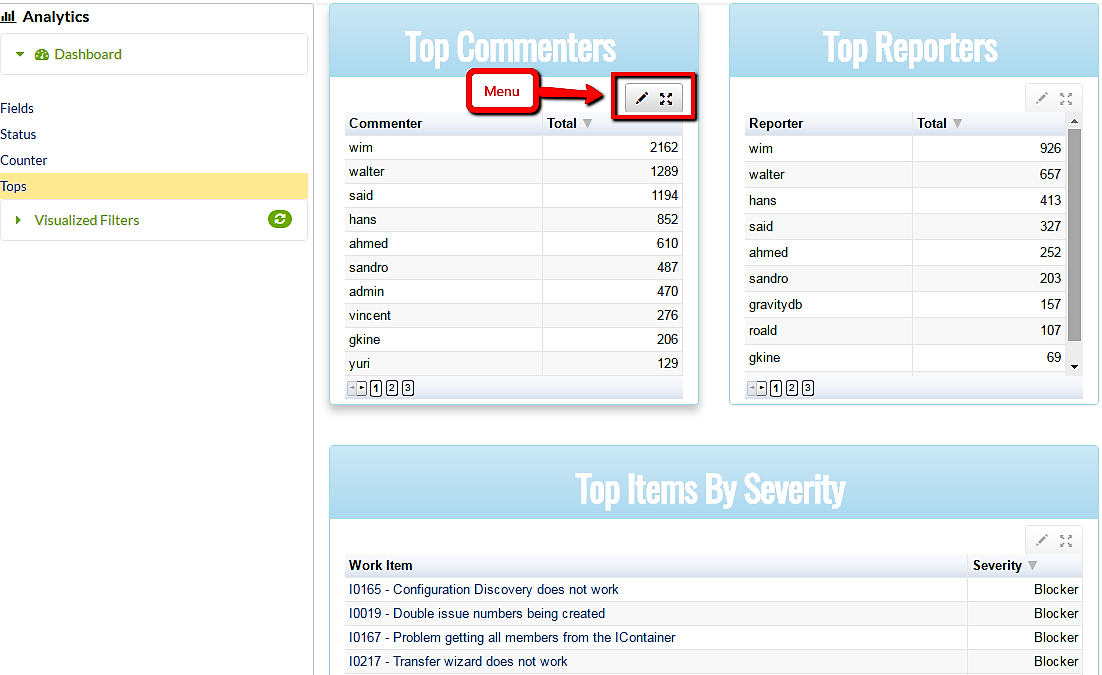Image resolution: width=1102 pixels, height=675 pixels.
Task: Edit the Top Items By Severity widget
Action: tap(1042, 540)
